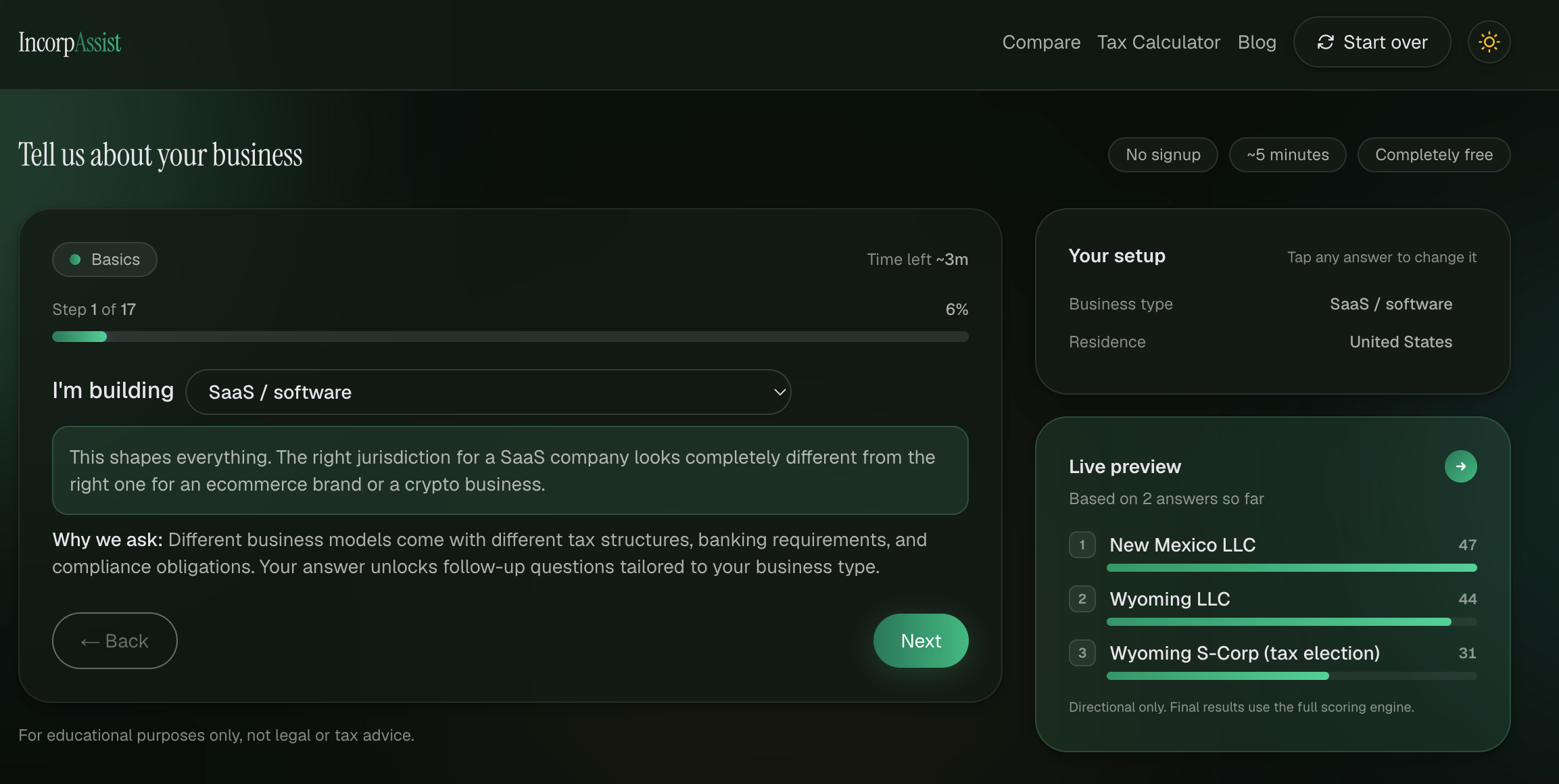Change the Business type answer SaaS / software
Screen dimensions: 1559x784
click(x=1391, y=304)
